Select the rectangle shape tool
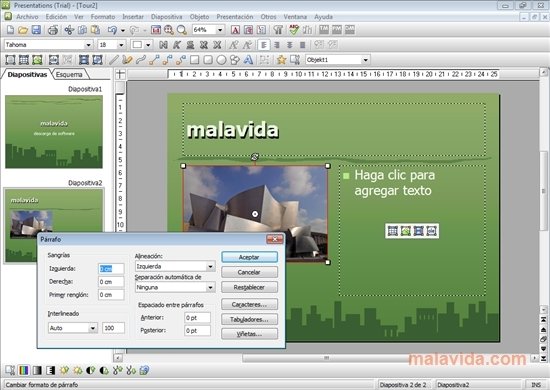Screen dimensions: 550x390 tap(194, 60)
